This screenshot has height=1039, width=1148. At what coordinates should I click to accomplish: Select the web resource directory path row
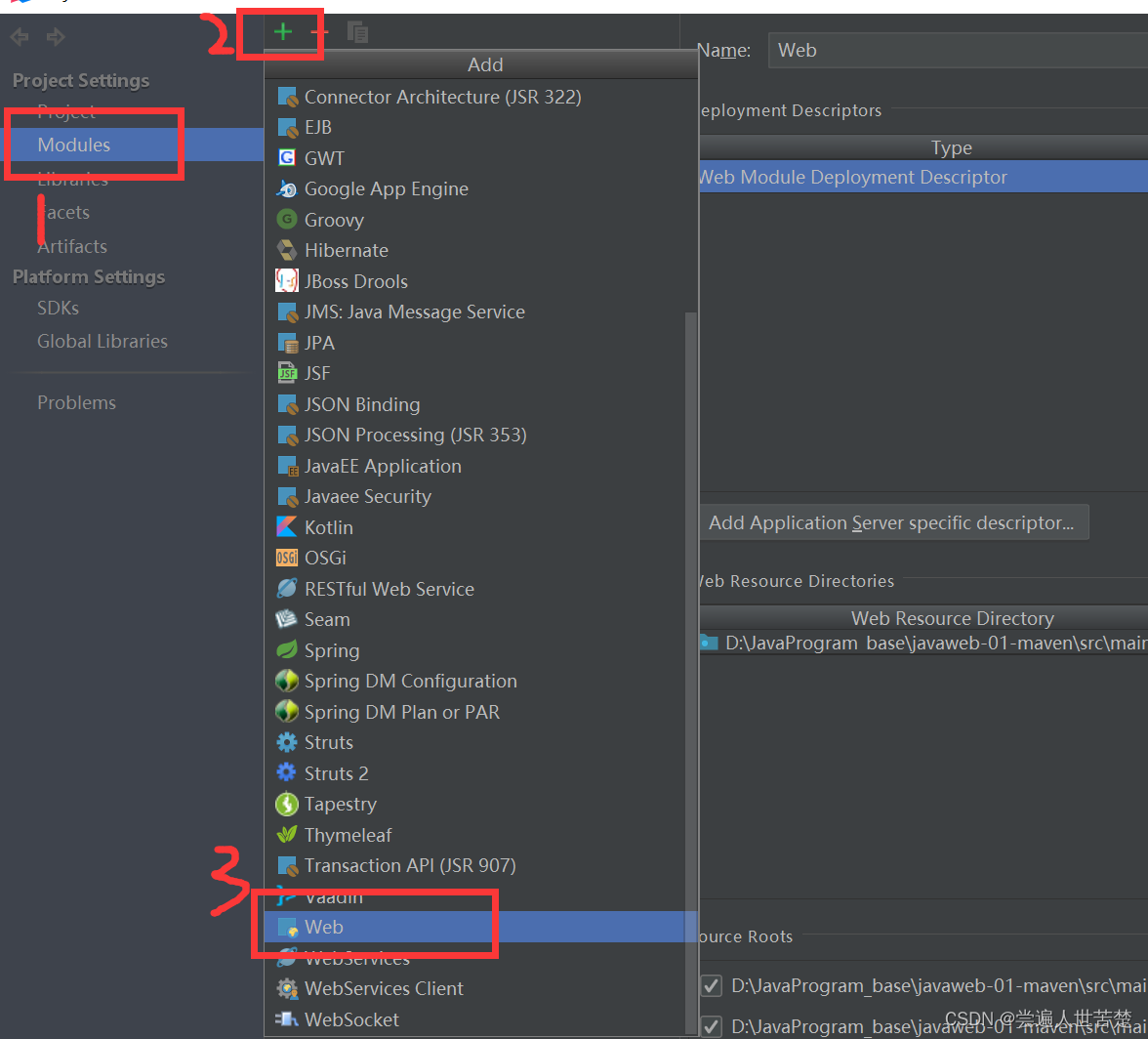click(x=923, y=643)
